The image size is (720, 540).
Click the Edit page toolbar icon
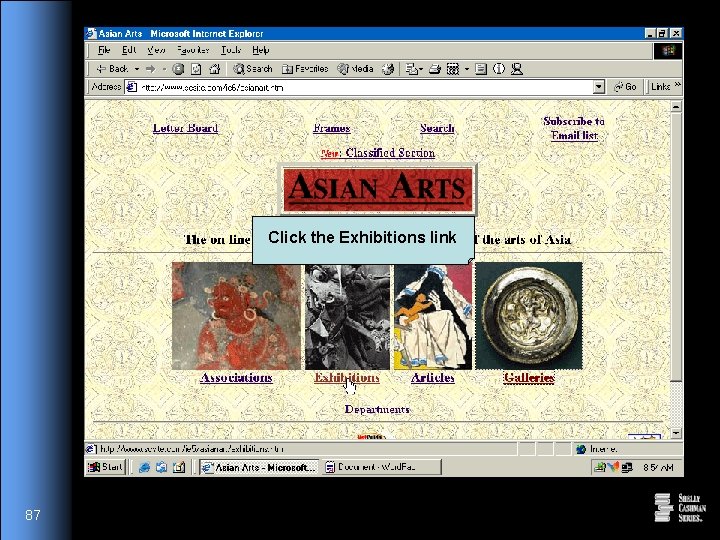click(x=453, y=69)
